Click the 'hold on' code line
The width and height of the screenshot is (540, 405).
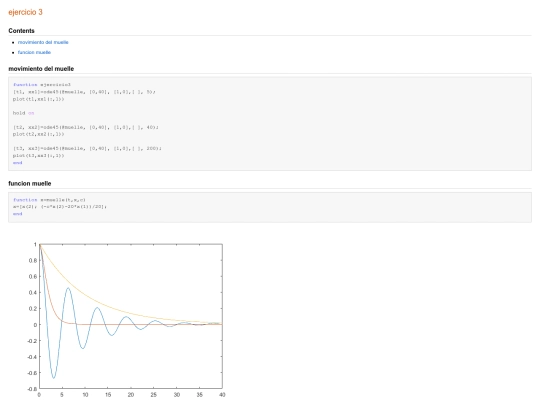pos(23,113)
